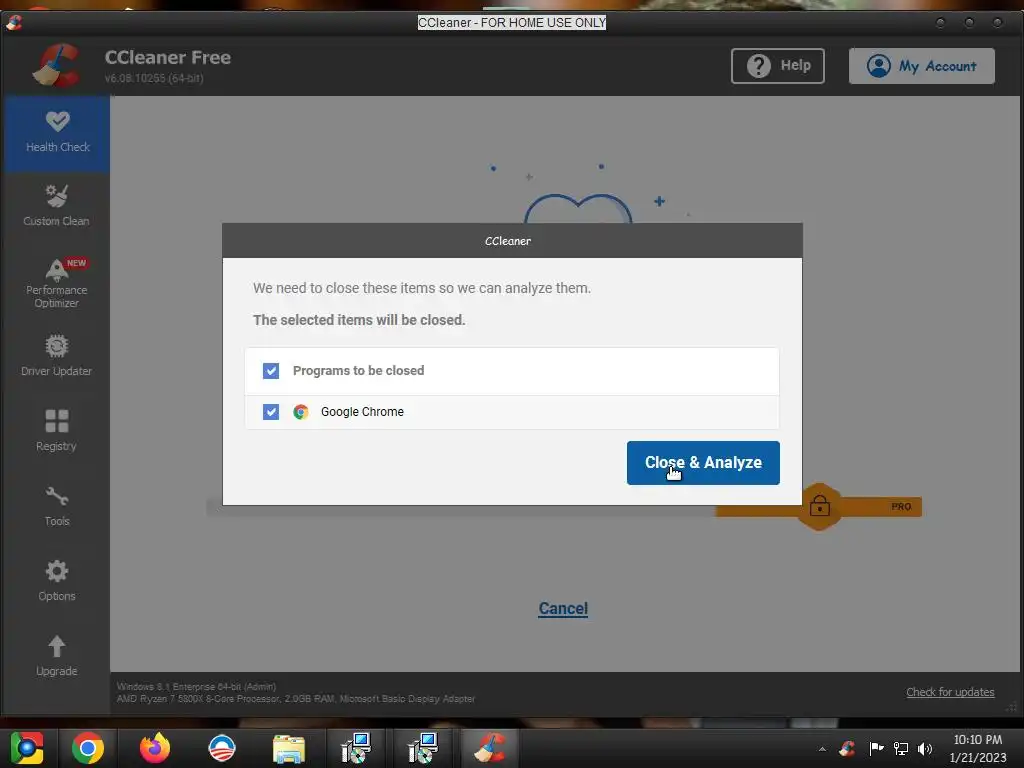Click the Cancel link

click(x=563, y=609)
